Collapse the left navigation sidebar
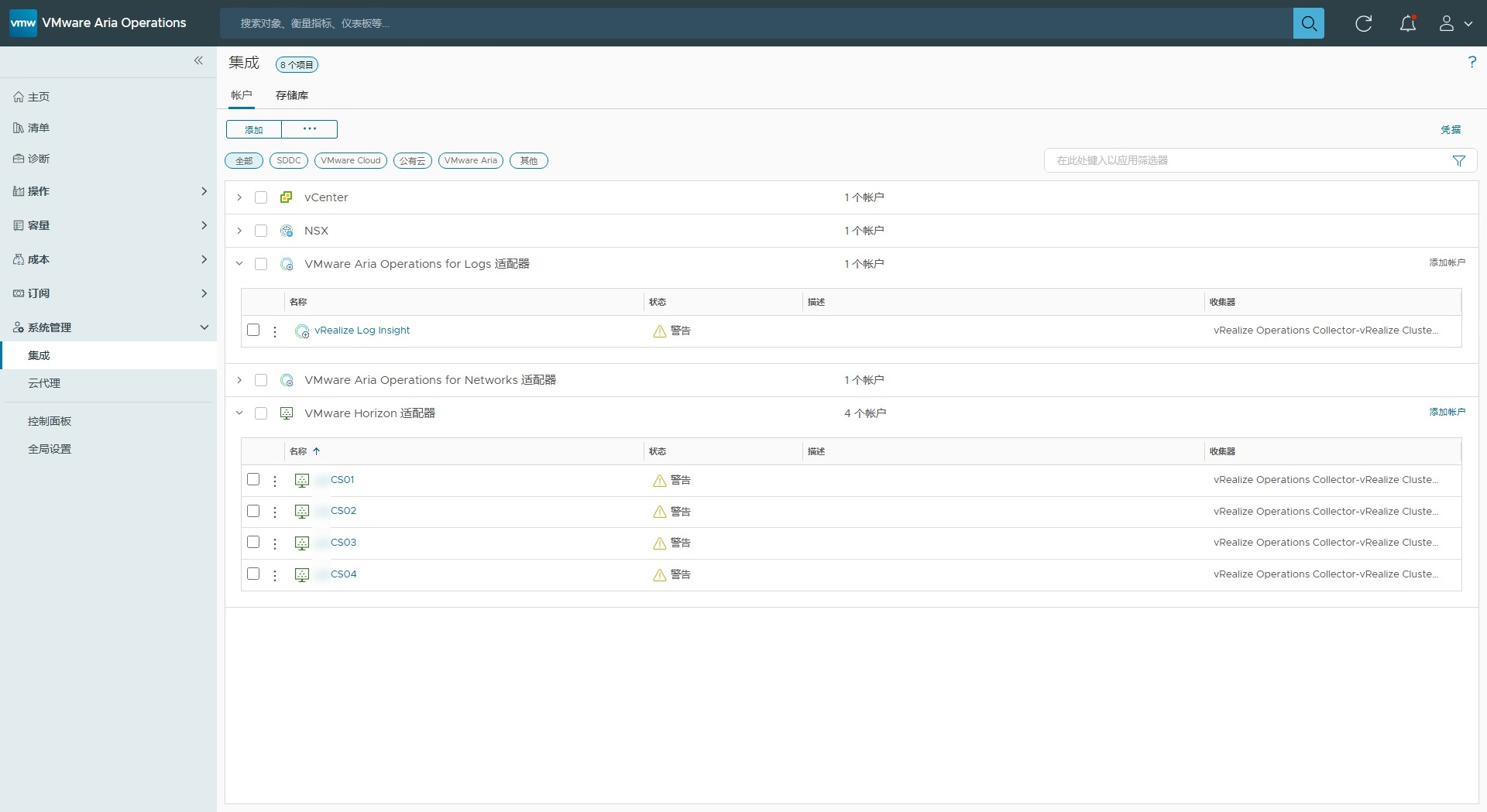This screenshot has width=1487, height=812. pyautogui.click(x=198, y=60)
